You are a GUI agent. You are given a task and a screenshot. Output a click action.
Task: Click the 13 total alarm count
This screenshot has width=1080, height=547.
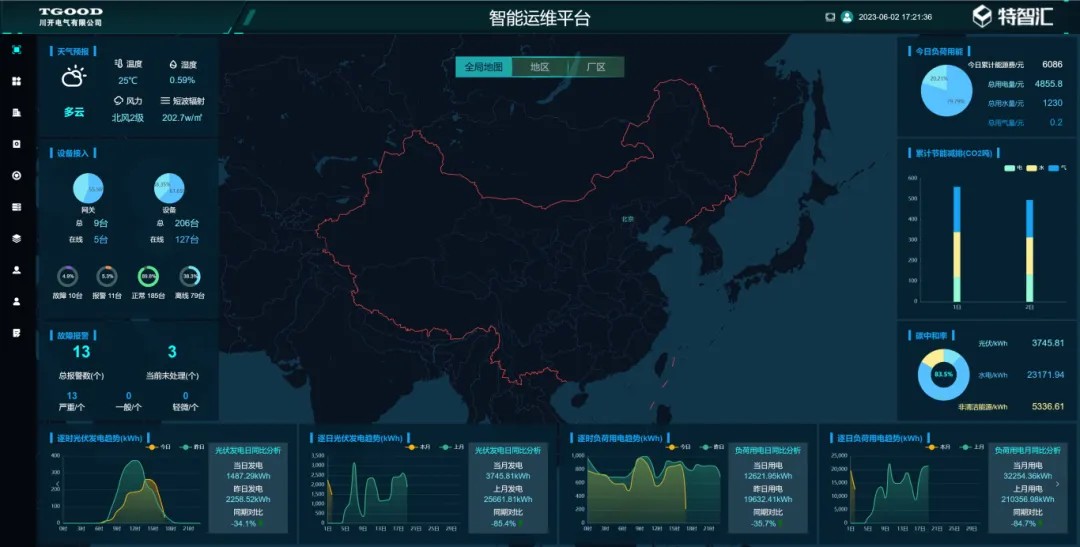pyautogui.click(x=81, y=352)
